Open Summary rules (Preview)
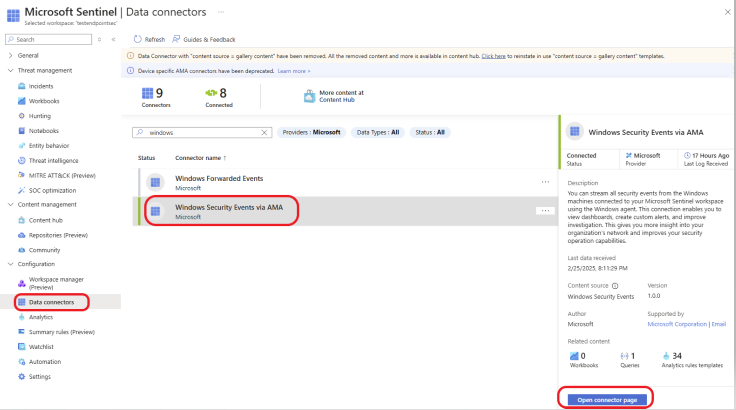The image size is (736, 410). click(x=61, y=332)
